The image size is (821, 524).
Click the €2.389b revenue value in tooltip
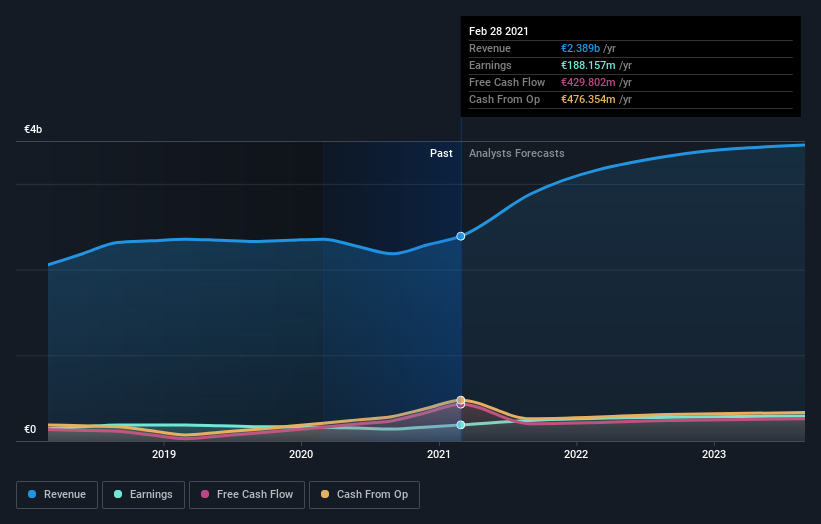[581, 48]
